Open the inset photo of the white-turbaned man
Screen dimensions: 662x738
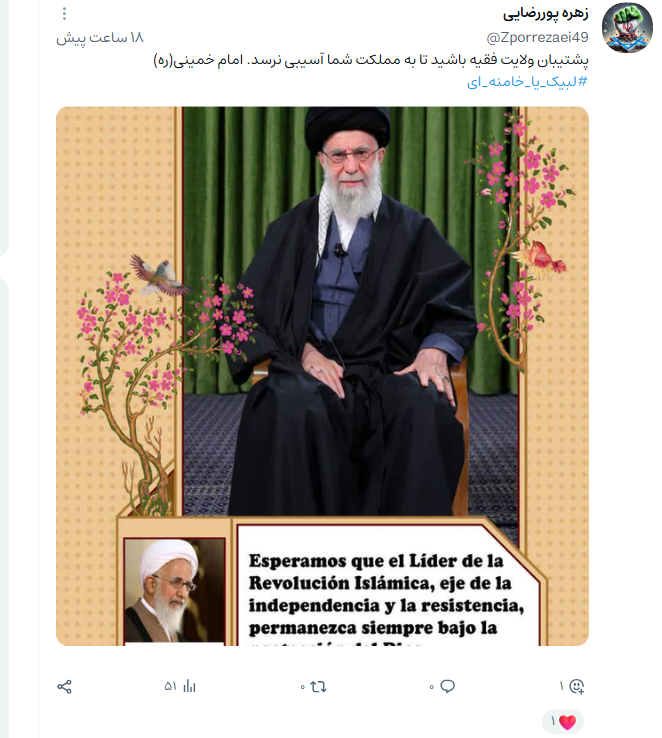[x=175, y=591]
